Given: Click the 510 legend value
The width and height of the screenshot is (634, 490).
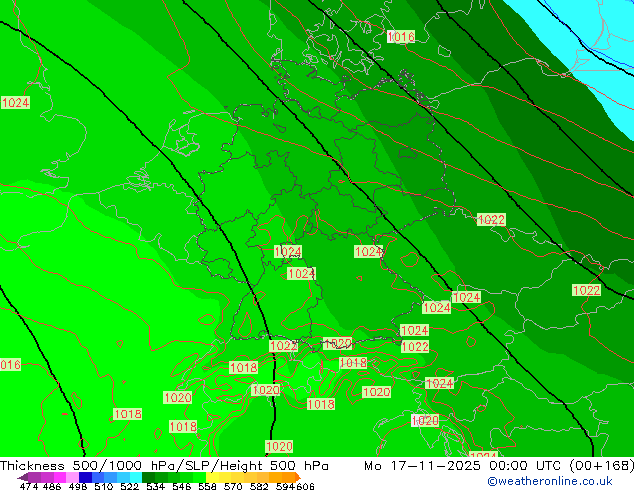Looking at the screenshot, I should coord(104,486).
